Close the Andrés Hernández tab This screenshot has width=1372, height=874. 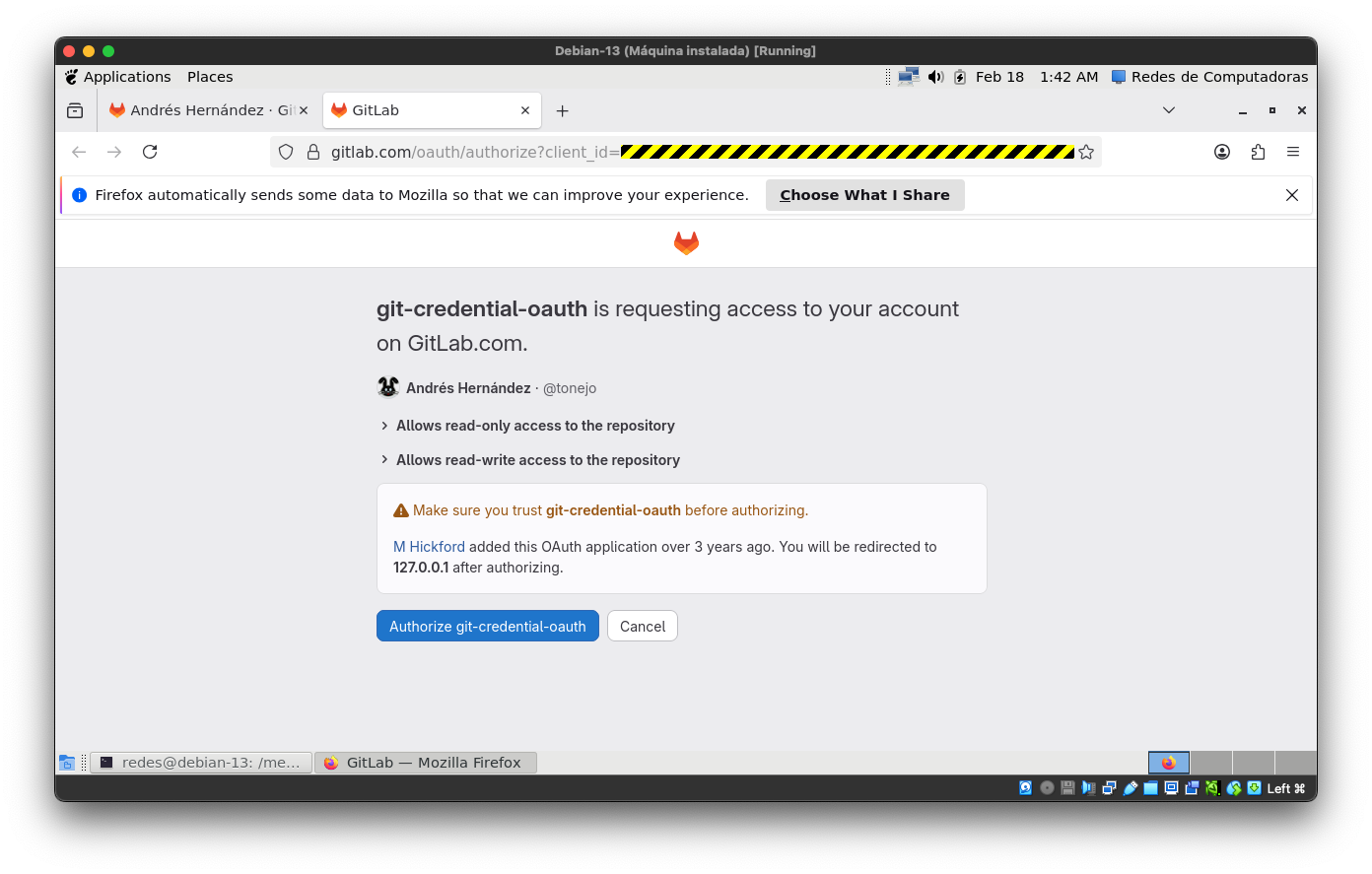pos(304,110)
